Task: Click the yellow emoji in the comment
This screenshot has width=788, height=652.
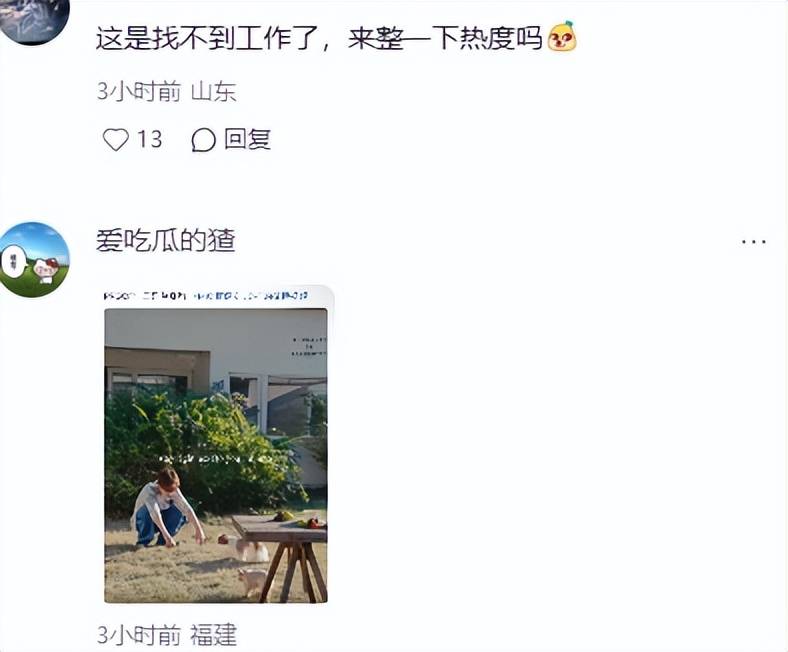Action: 561,36
